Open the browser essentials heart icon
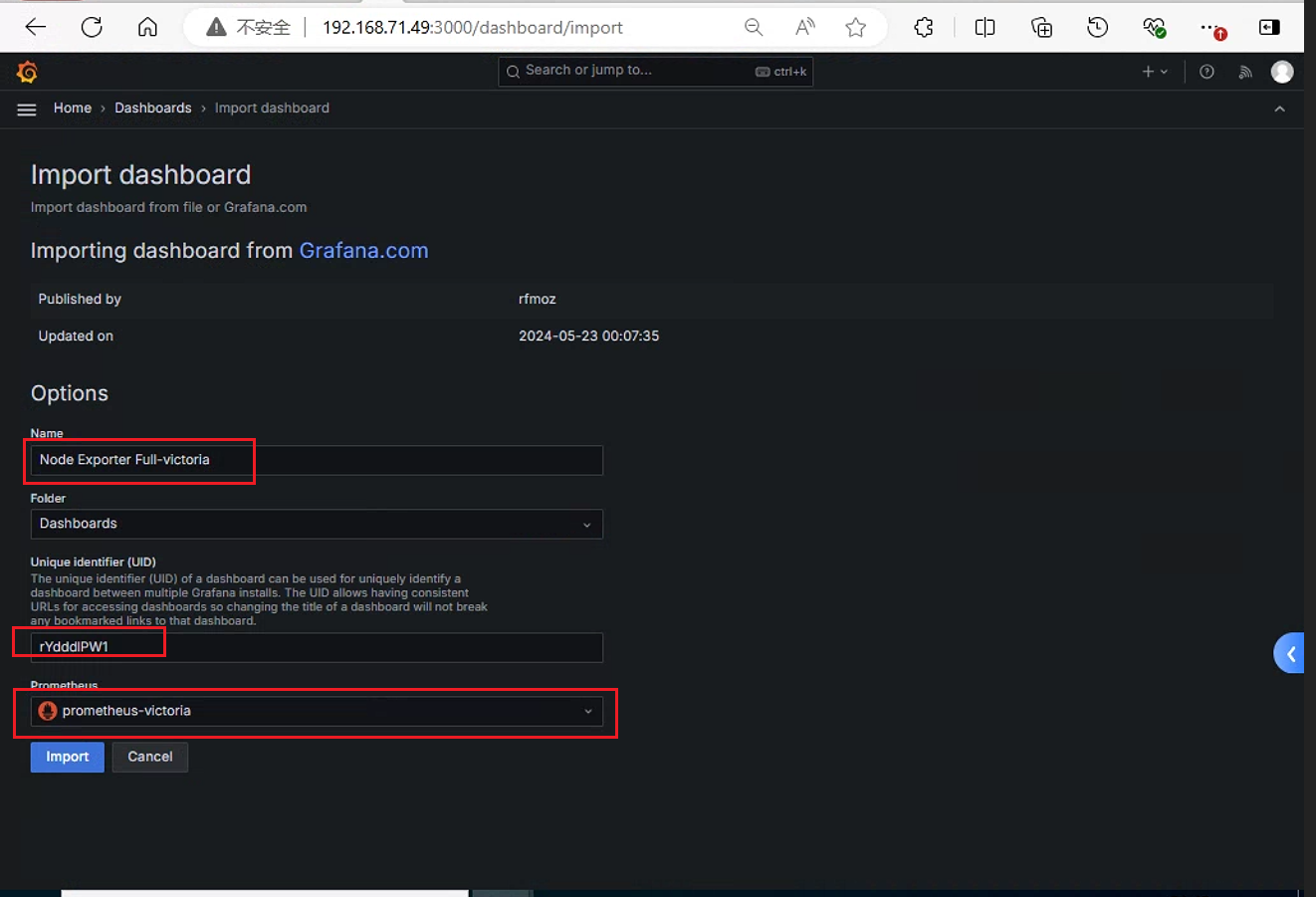 click(1154, 28)
